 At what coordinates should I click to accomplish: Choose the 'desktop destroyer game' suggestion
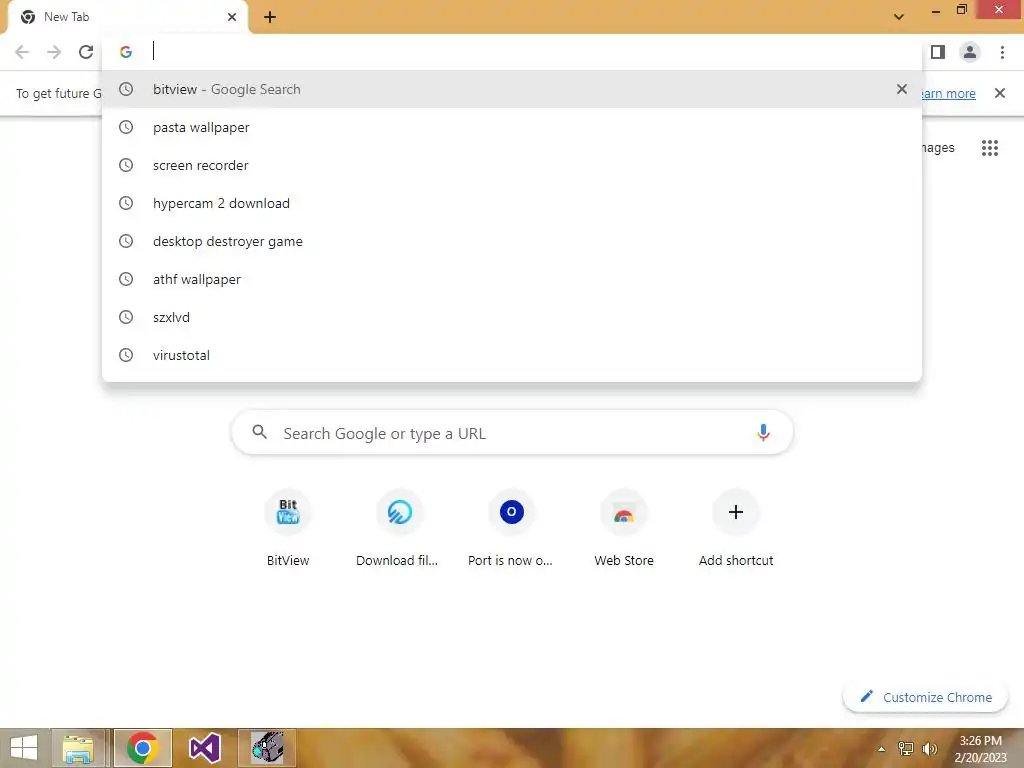coord(512,241)
